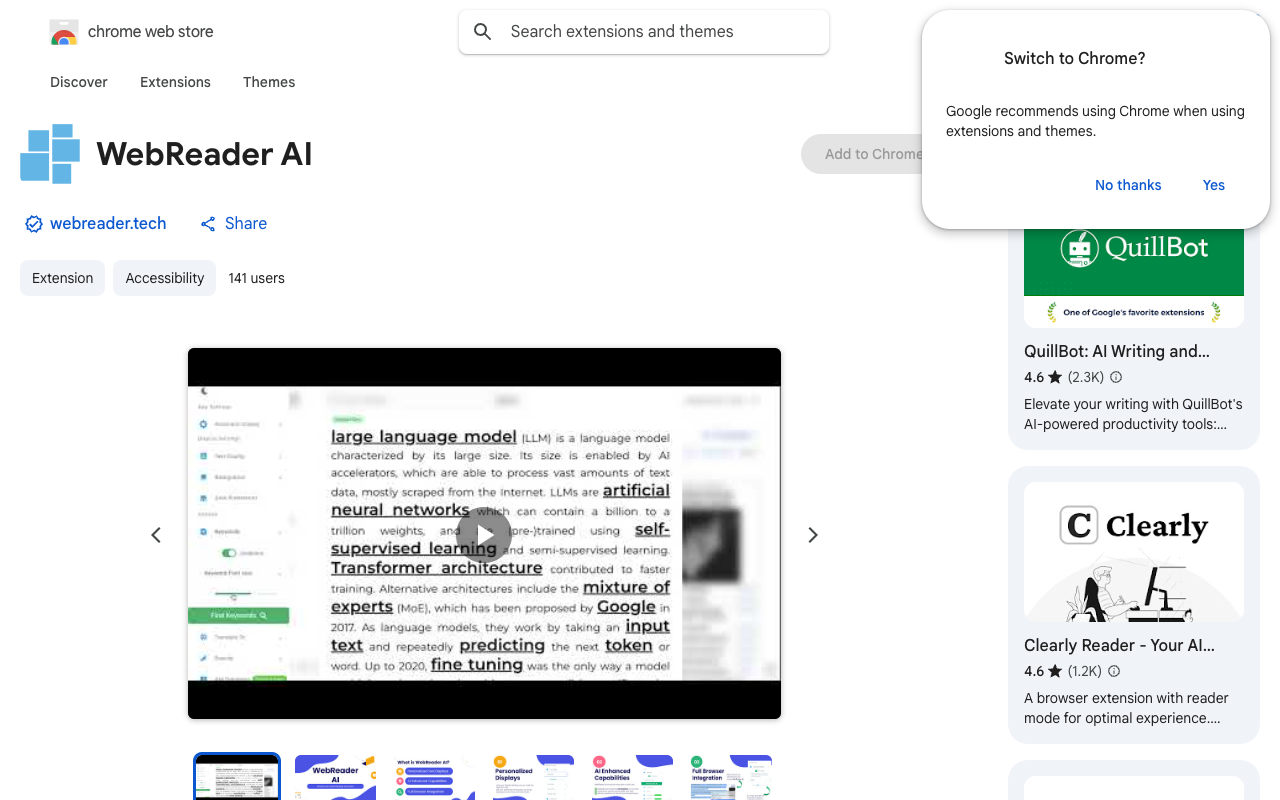
Task: Click Clearly Reader's 4.6 (1.2K) rating
Action: [x=1063, y=671]
